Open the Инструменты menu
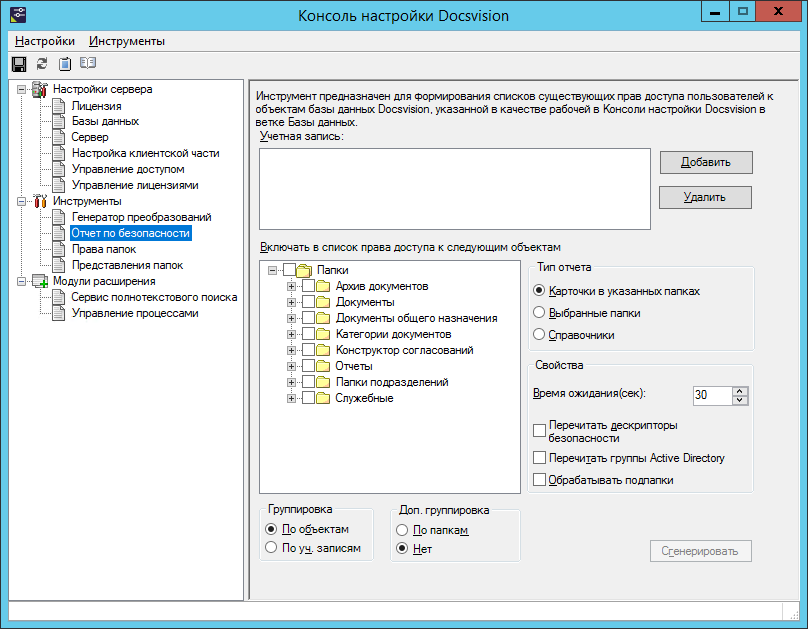This screenshot has width=808, height=629. pos(127,41)
